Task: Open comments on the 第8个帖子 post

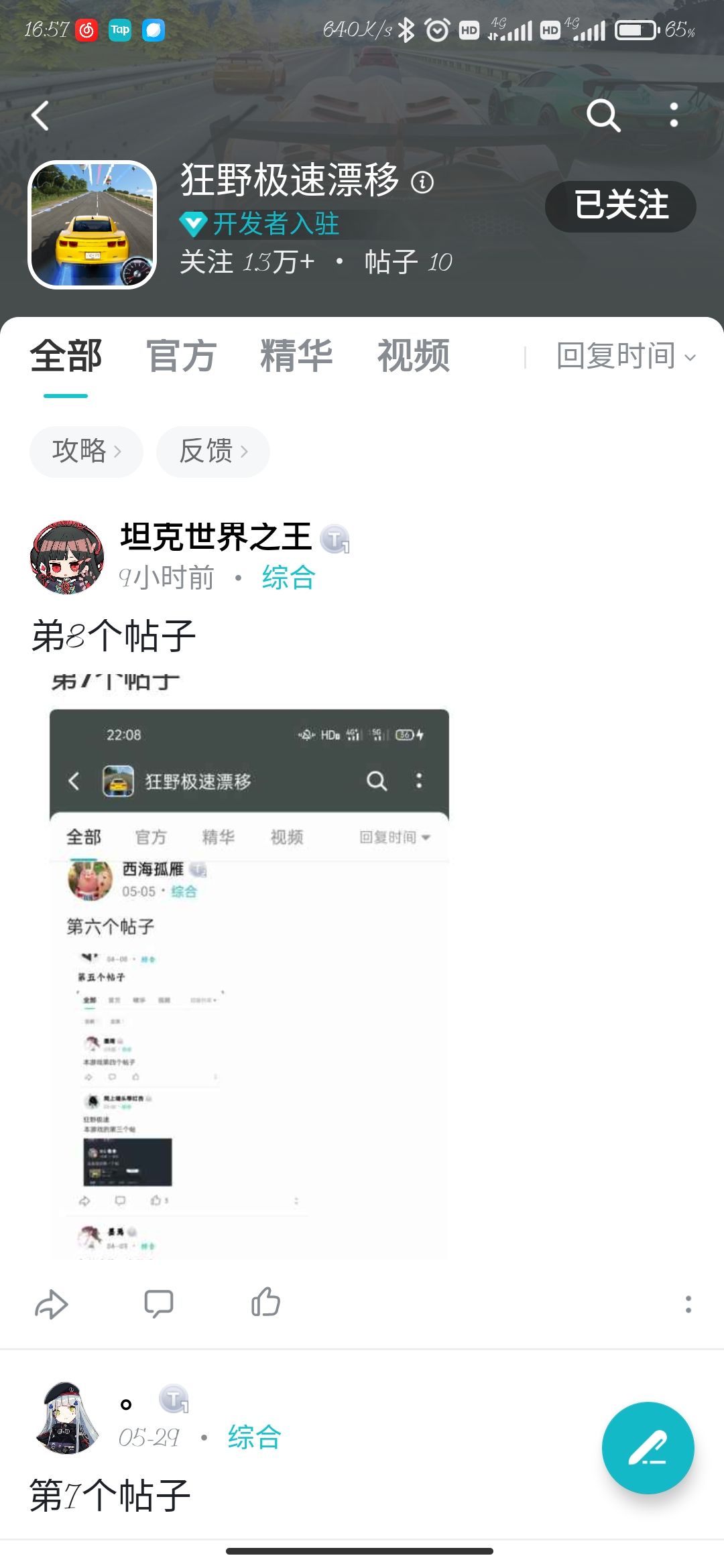Action: coord(159,1304)
